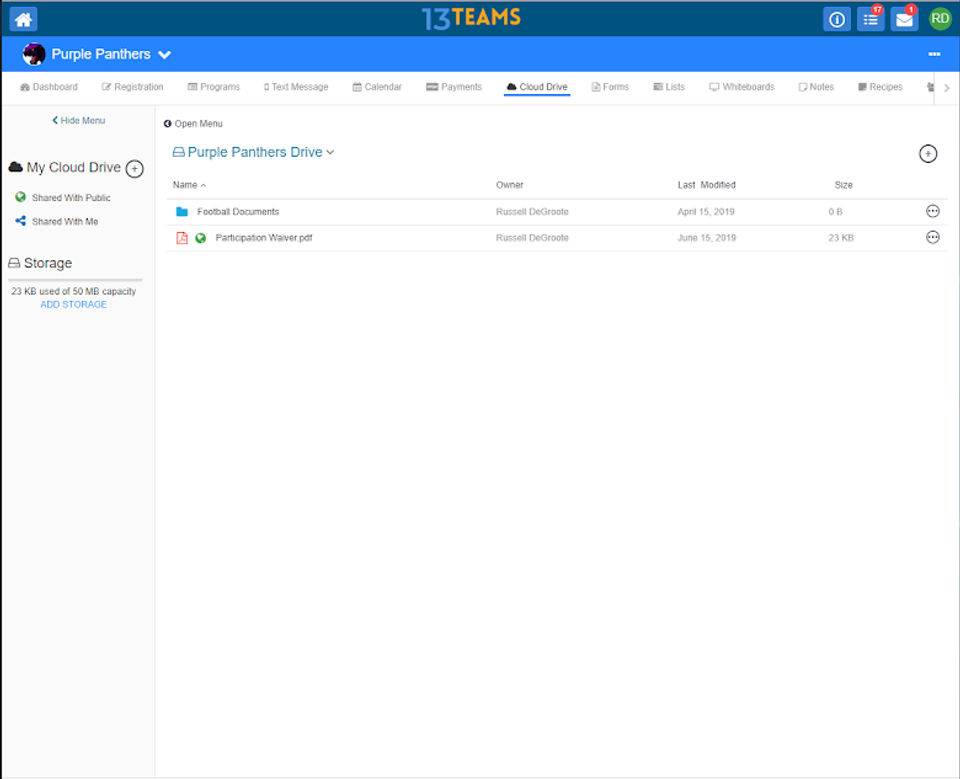Click the storage usage progress bar

(75, 280)
